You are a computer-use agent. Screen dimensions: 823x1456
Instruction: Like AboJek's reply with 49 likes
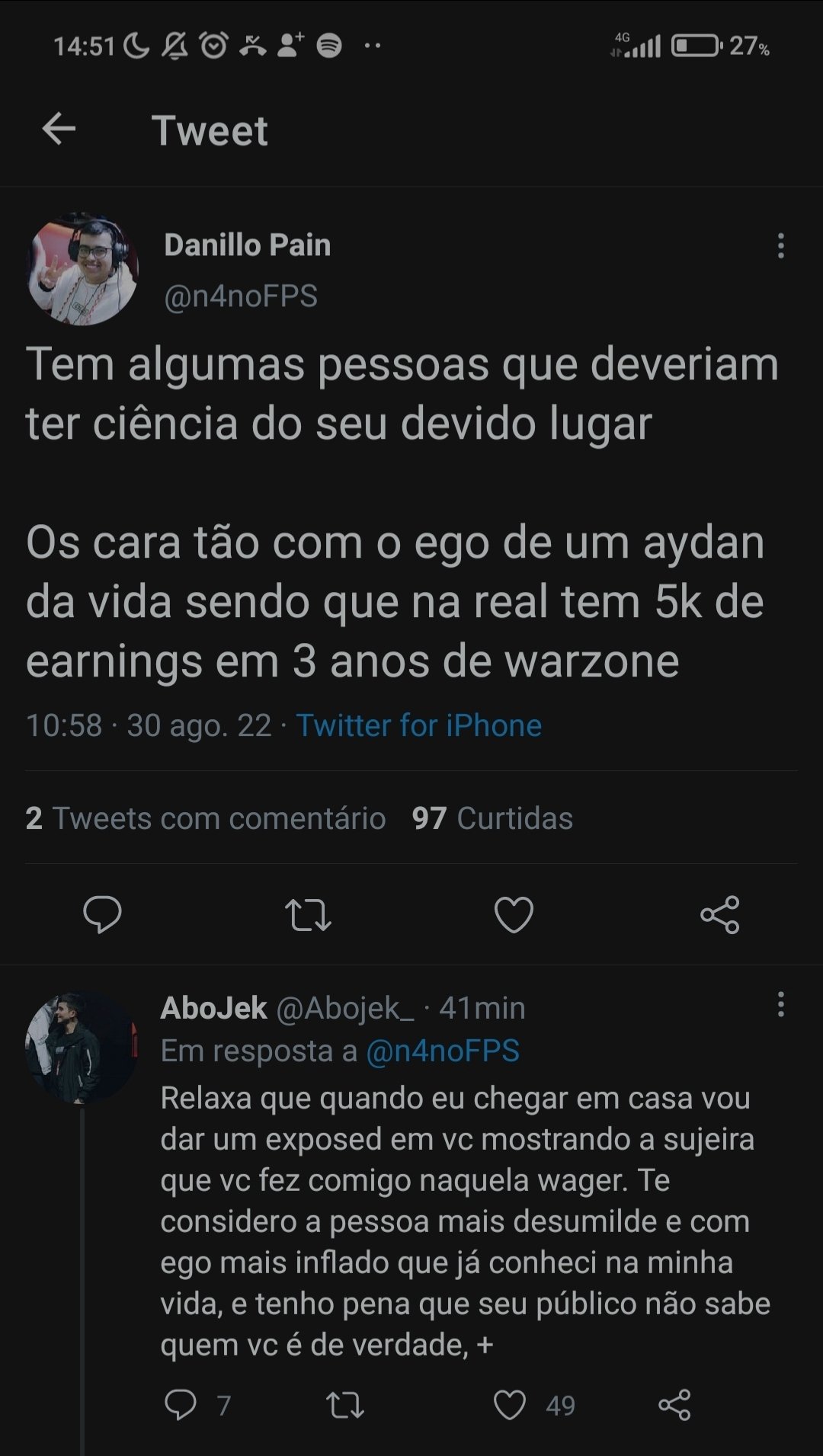tap(510, 1405)
